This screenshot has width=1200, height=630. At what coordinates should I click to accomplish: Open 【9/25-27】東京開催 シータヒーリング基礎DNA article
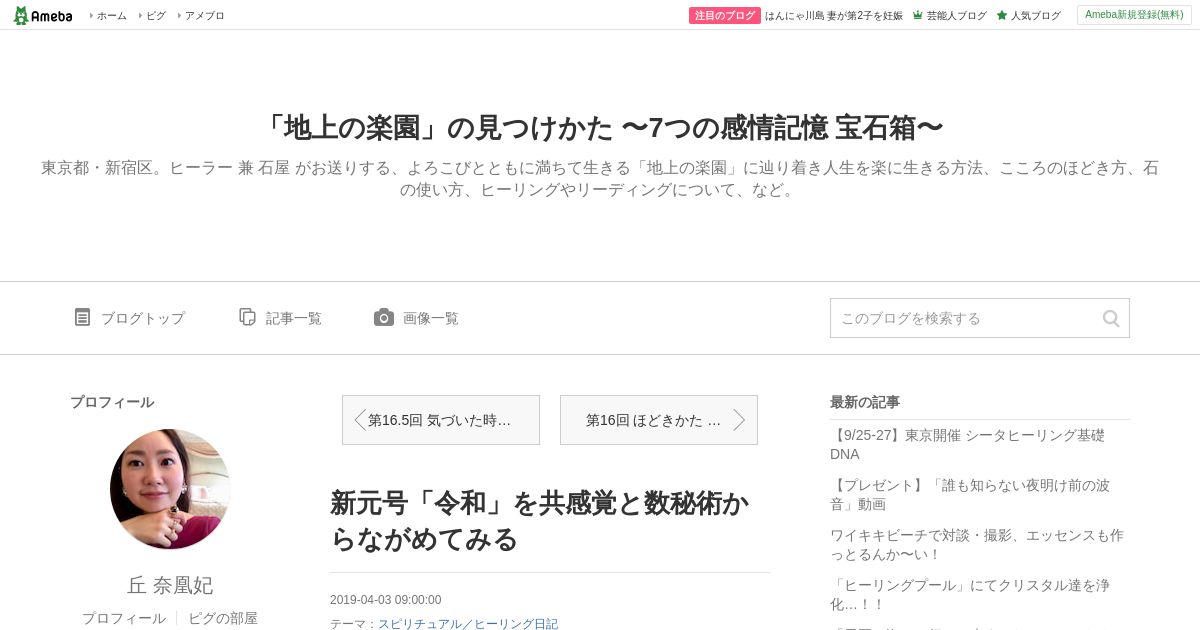click(x=967, y=444)
